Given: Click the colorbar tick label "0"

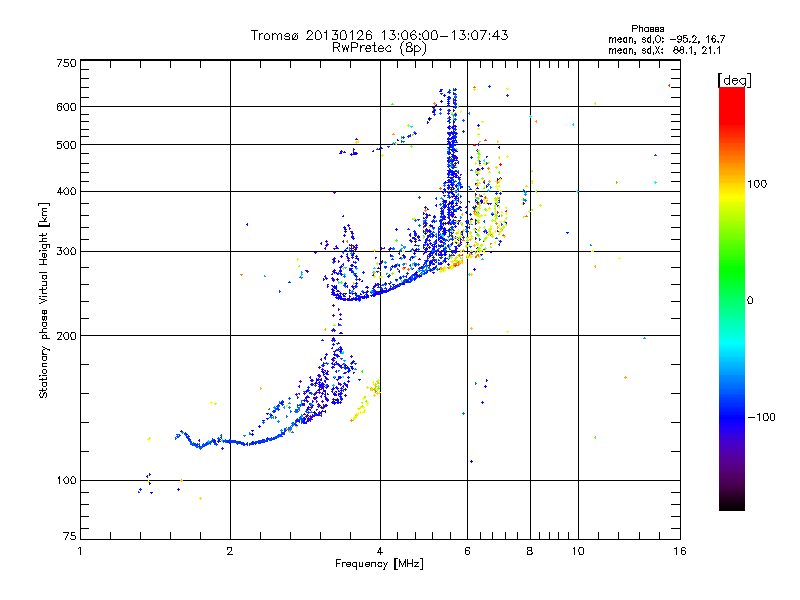Looking at the screenshot, I should click(x=750, y=301).
